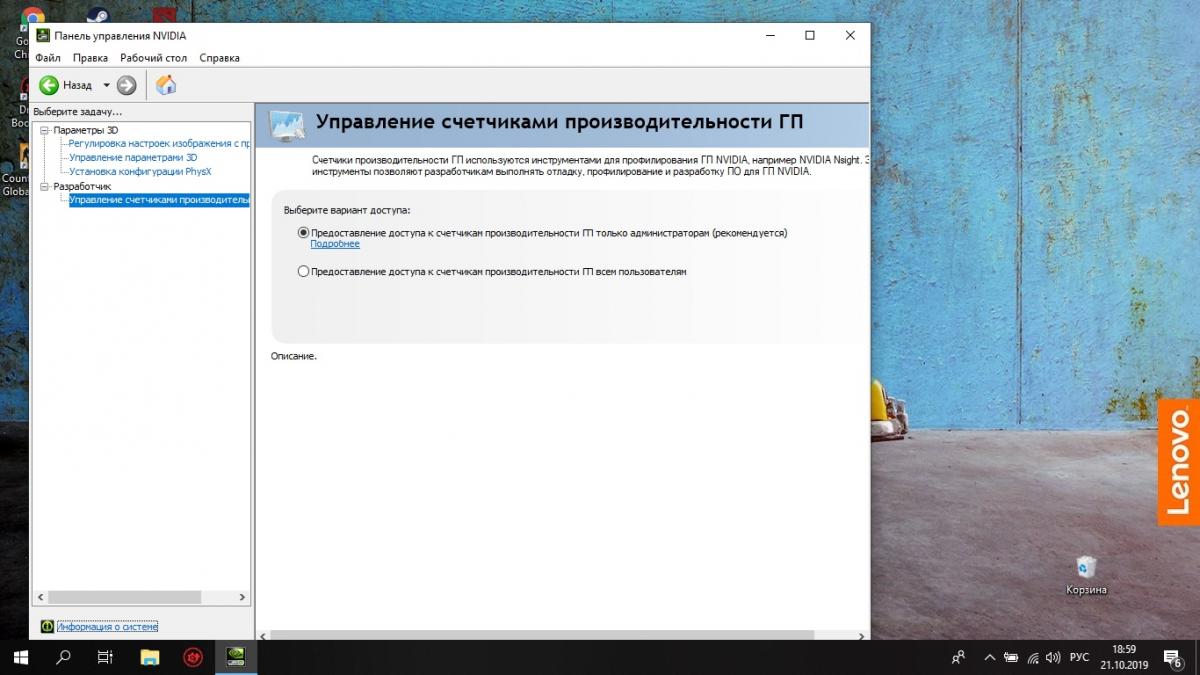This screenshot has width=1200, height=675.
Task: Click the Выберите задачу label
Action: (x=77, y=111)
